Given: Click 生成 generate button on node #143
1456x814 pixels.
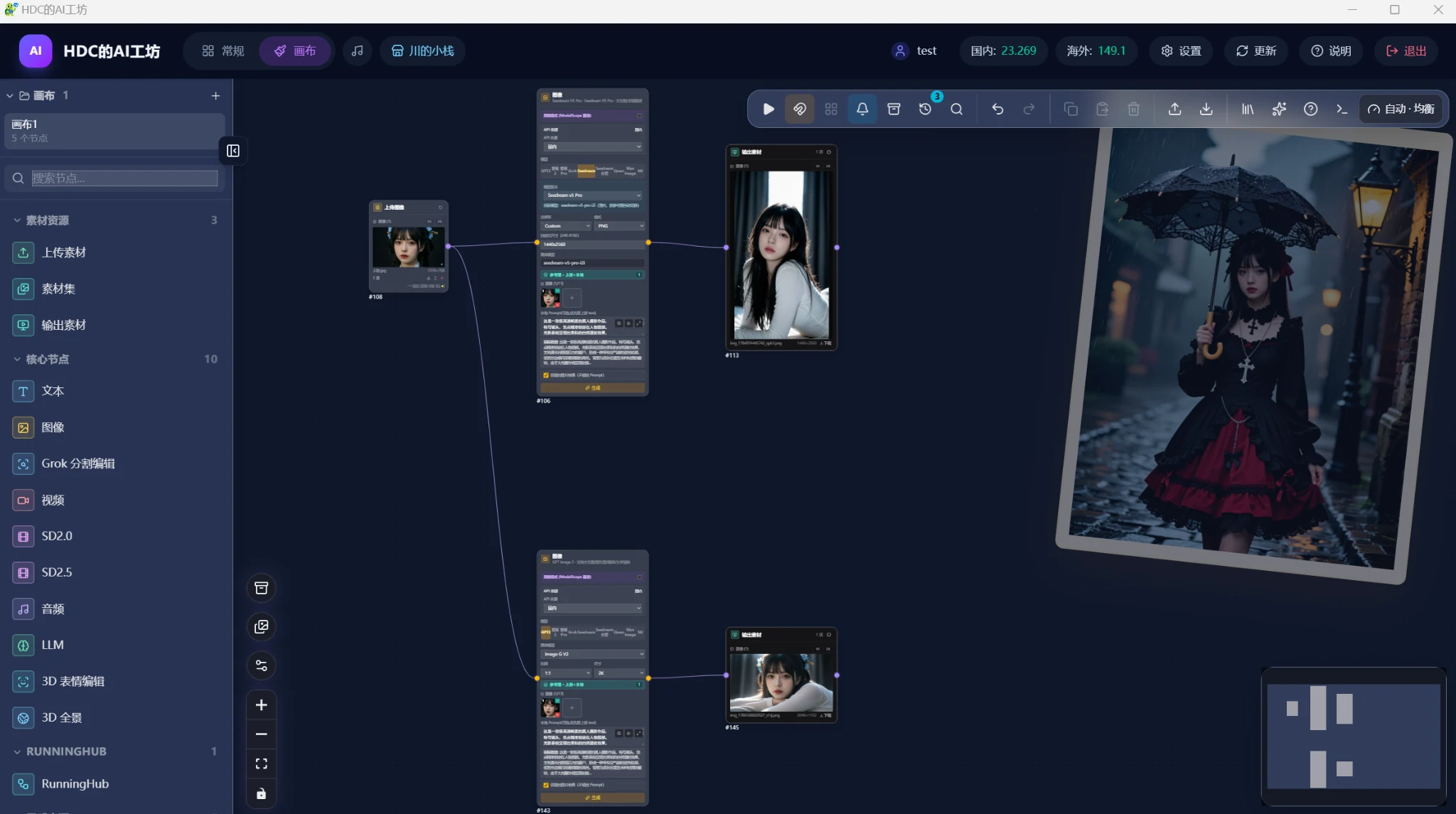Looking at the screenshot, I should (x=593, y=798).
